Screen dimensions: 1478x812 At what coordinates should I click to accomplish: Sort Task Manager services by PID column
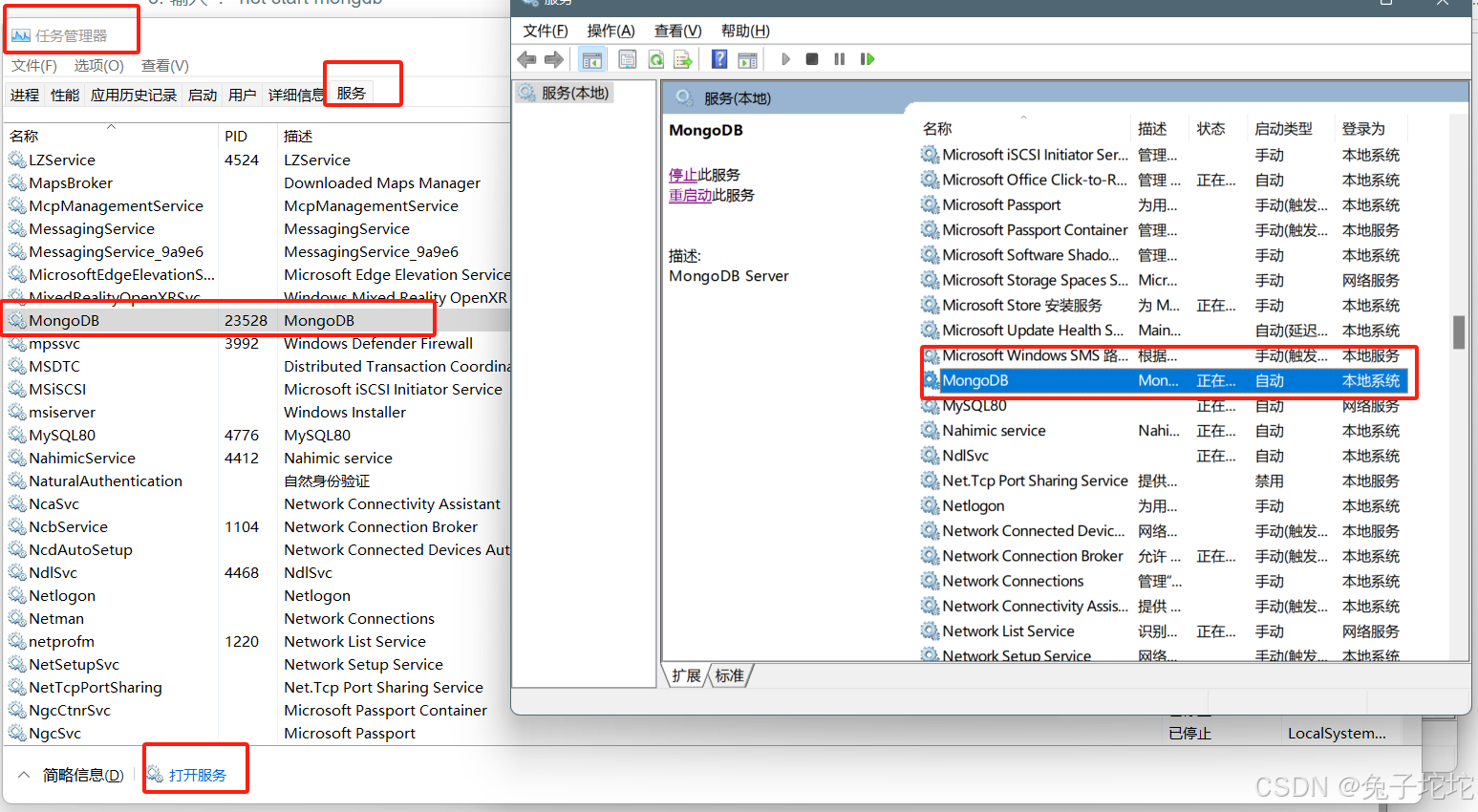[247, 136]
